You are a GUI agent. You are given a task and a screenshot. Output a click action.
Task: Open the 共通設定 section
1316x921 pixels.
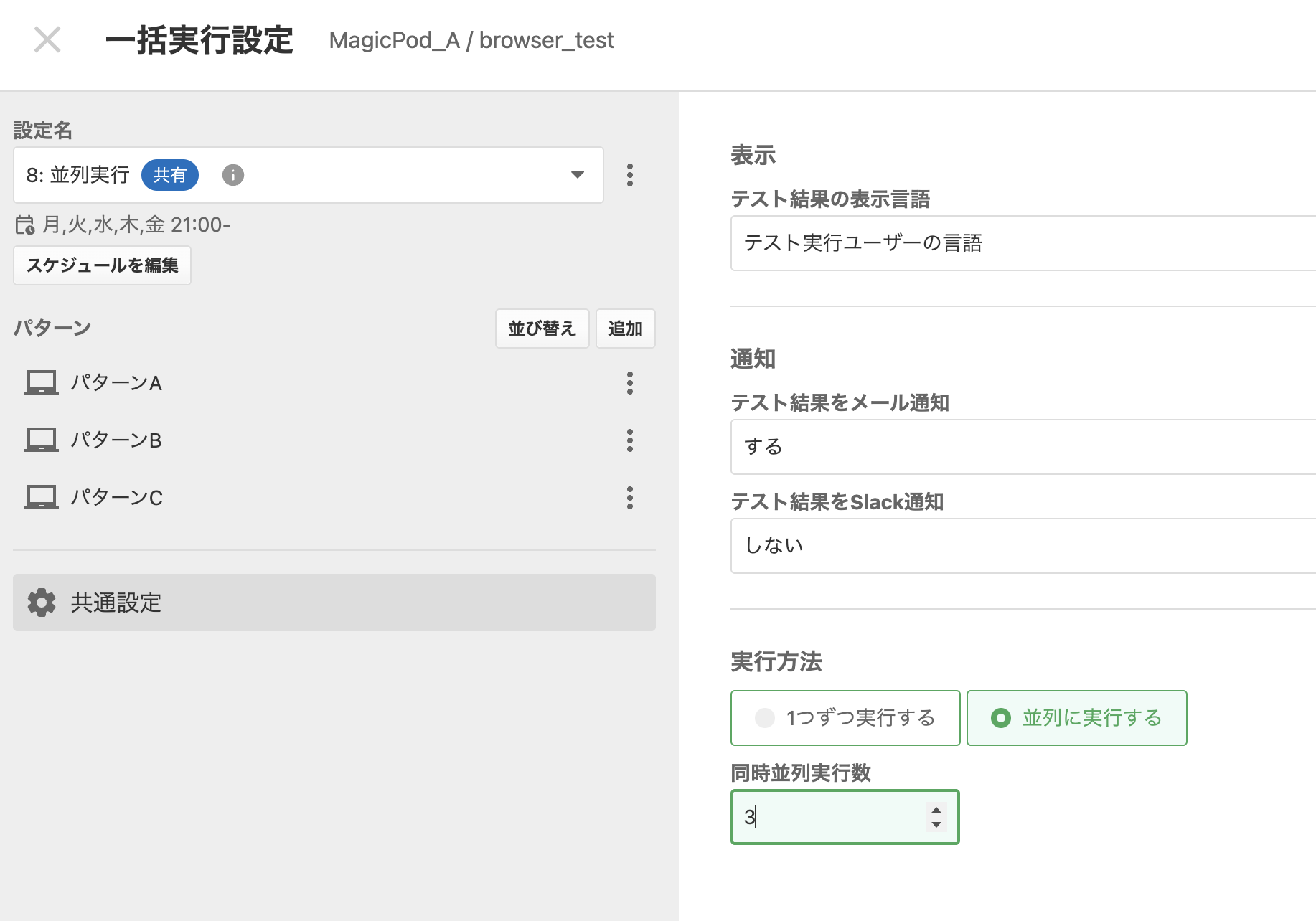click(334, 603)
